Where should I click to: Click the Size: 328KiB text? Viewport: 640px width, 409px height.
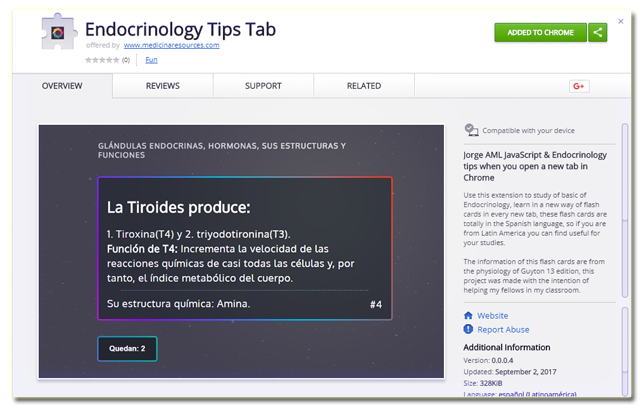point(483,383)
